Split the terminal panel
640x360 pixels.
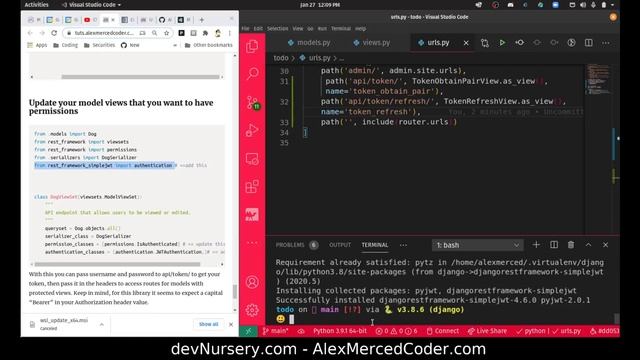tap(553, 244)
